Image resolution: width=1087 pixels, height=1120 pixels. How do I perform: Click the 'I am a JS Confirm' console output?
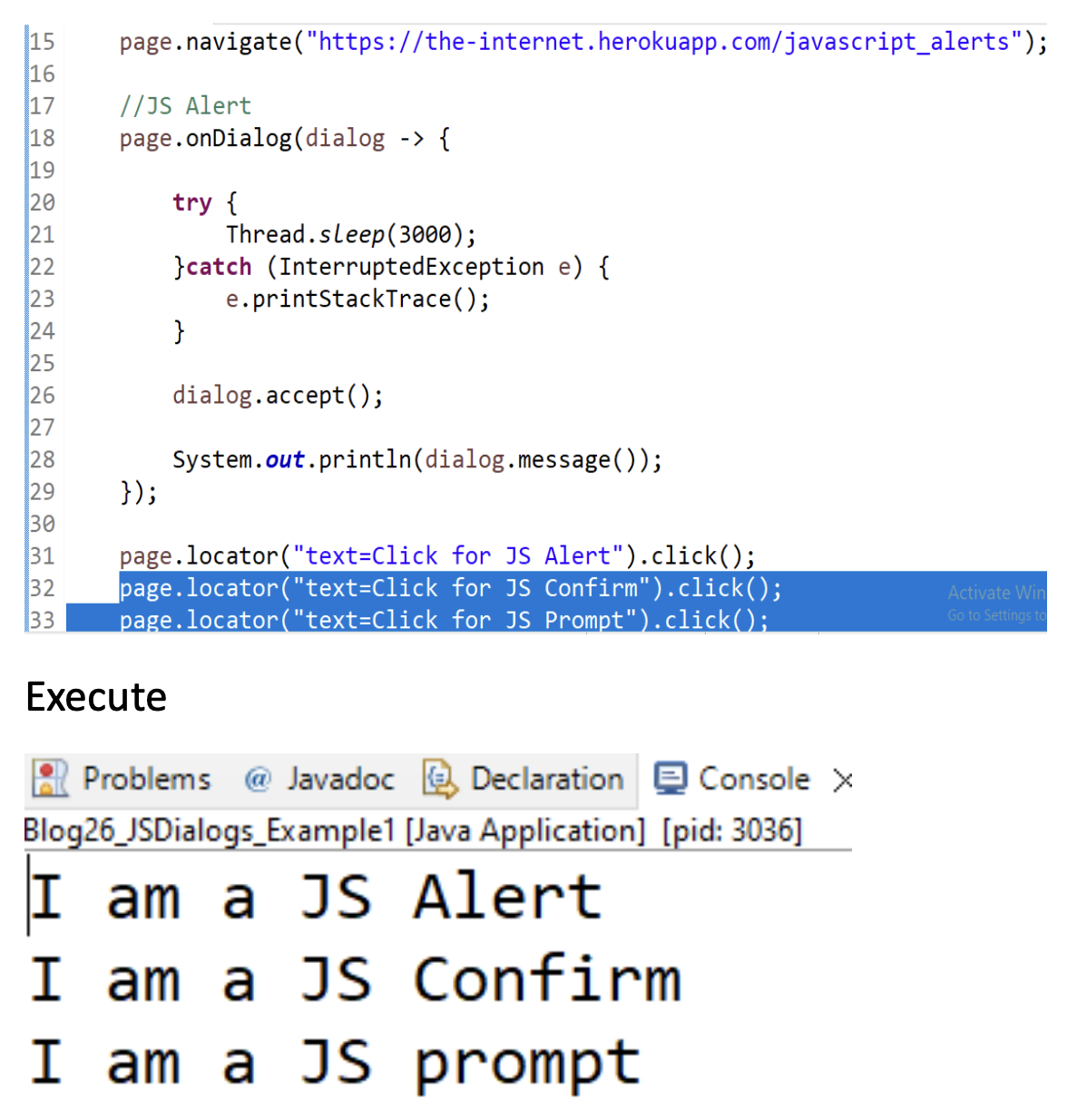(356, 980)
